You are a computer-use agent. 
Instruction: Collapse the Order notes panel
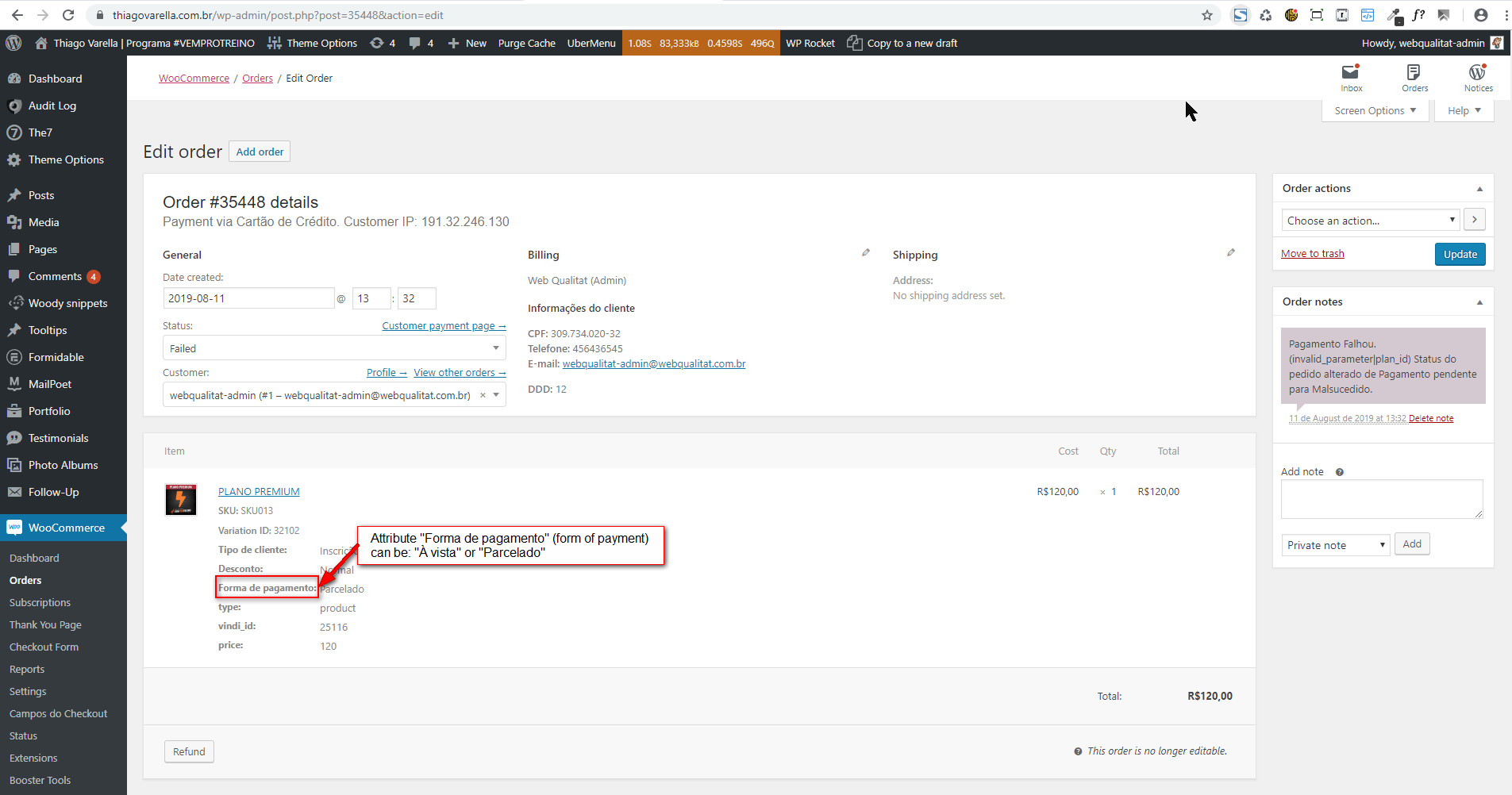point(1479,302)
